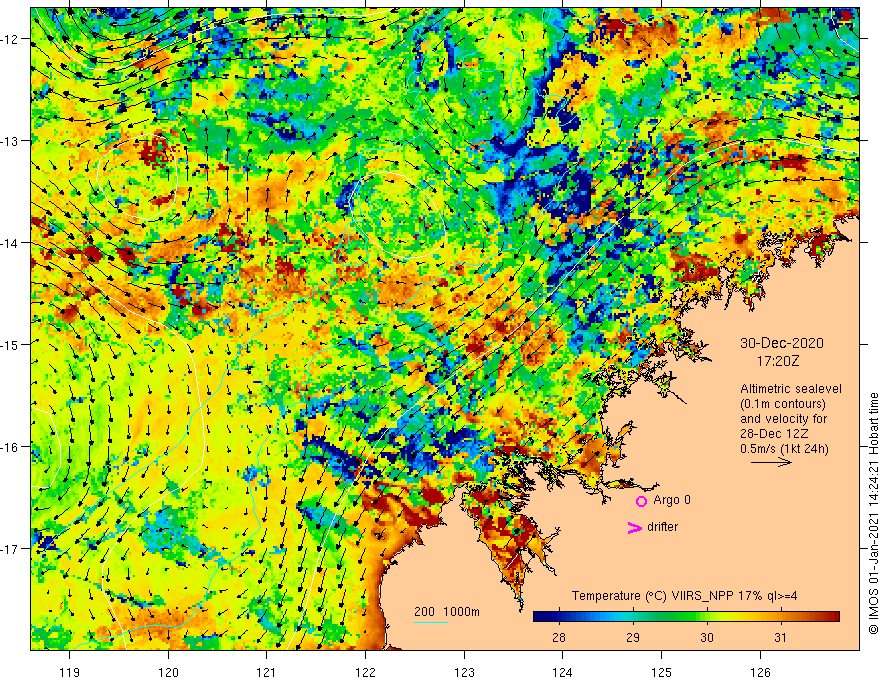Click the longitude axis label 126
This screenshot has width=880, height=680.
[x=760, y=672]
